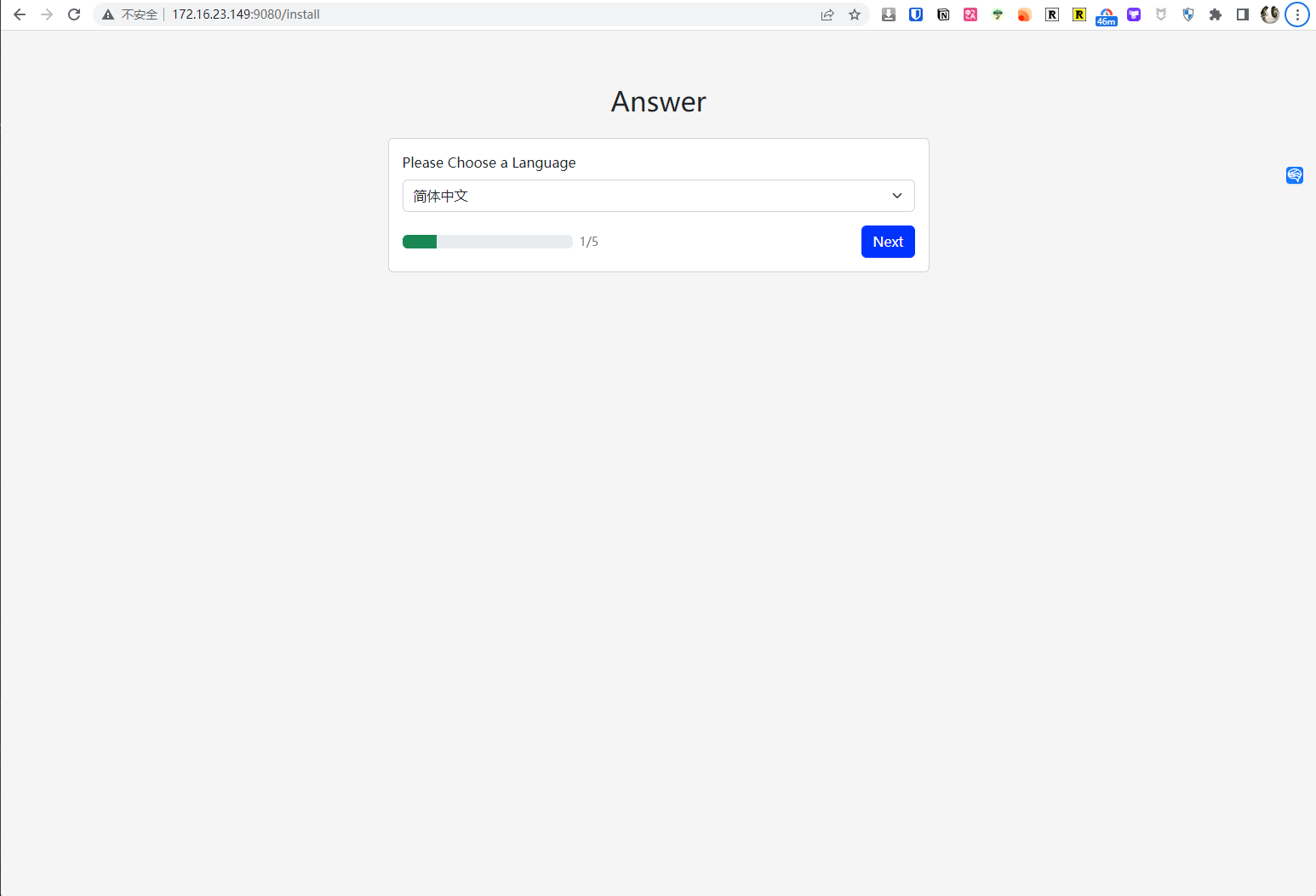Click the Next button in the installer

[x=887, y=242]
